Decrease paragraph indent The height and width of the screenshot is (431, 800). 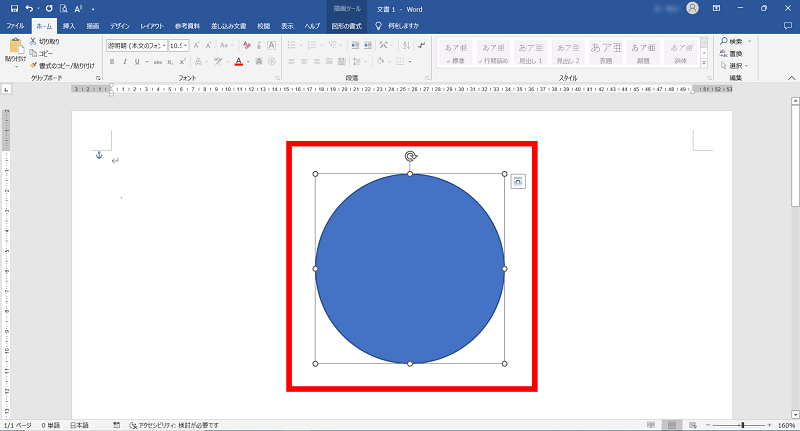[355, 45]
